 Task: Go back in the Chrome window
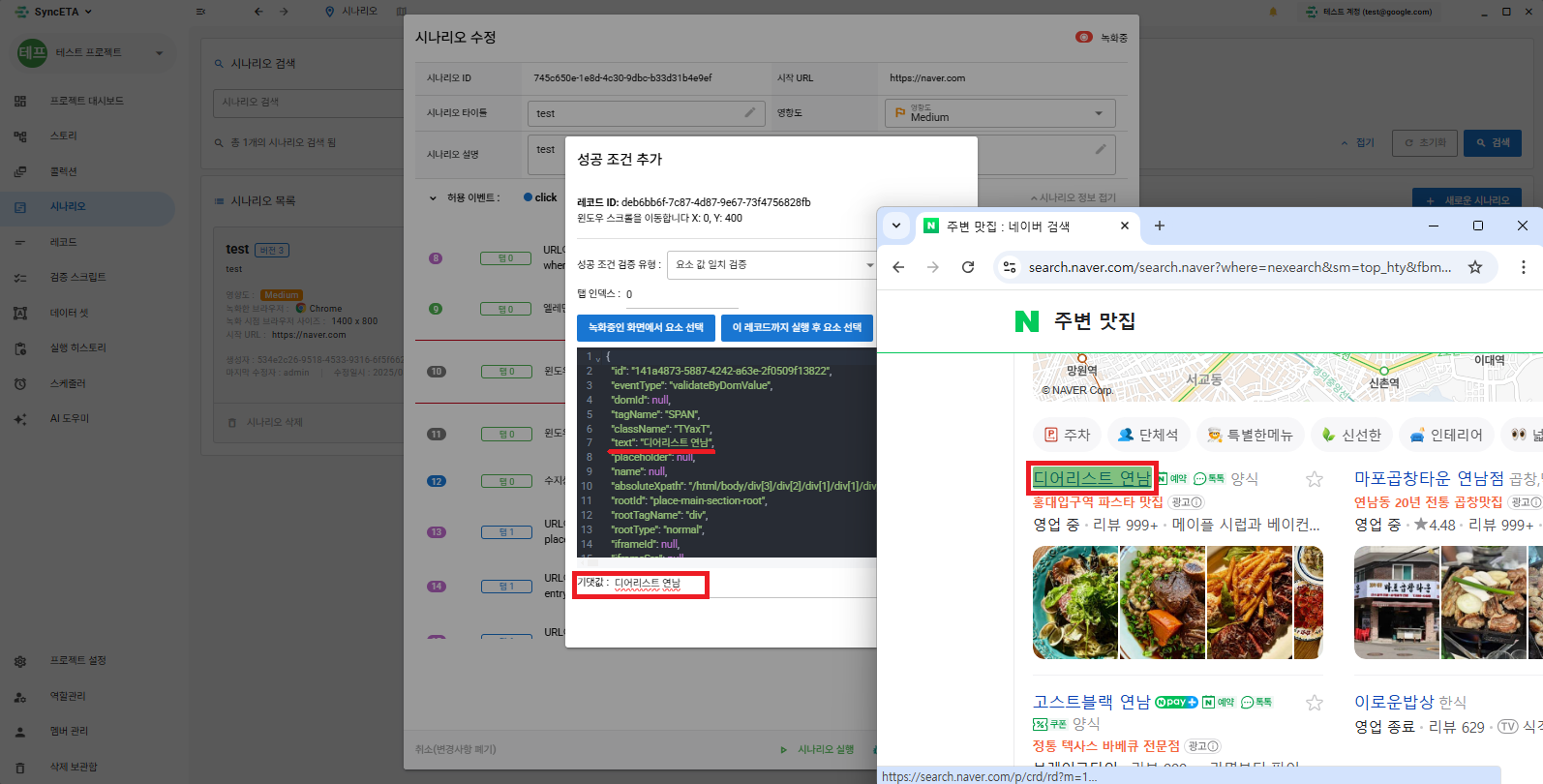click(898, 267)
